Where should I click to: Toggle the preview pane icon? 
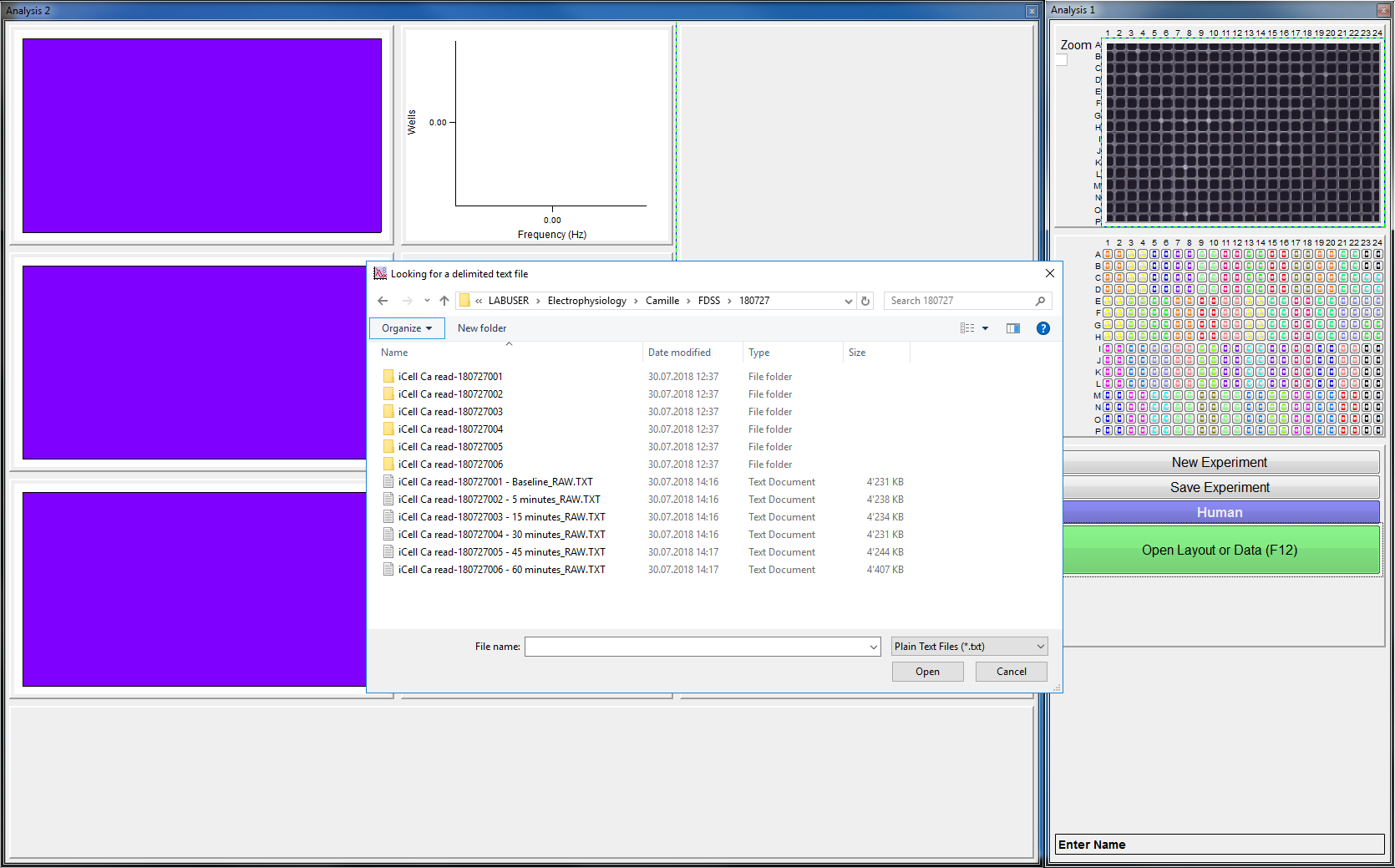[1012, 328]
